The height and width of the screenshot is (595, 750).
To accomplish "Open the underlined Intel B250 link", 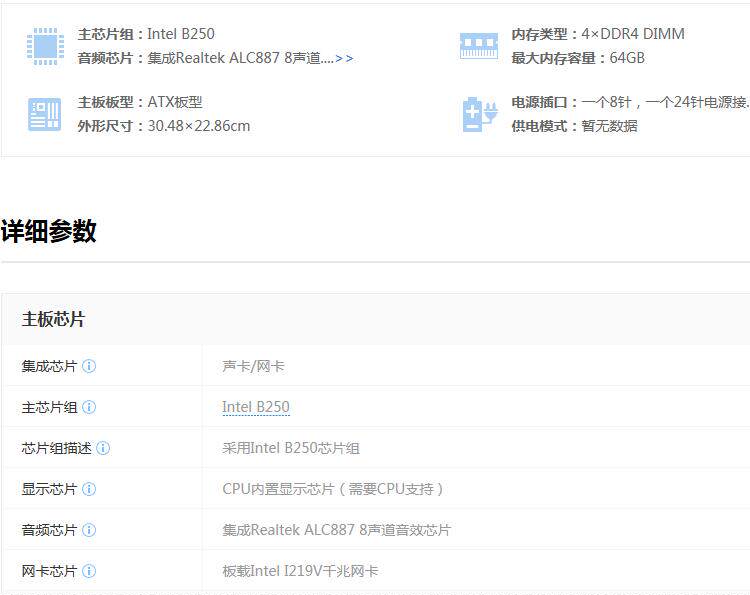I will pos(256,407).
